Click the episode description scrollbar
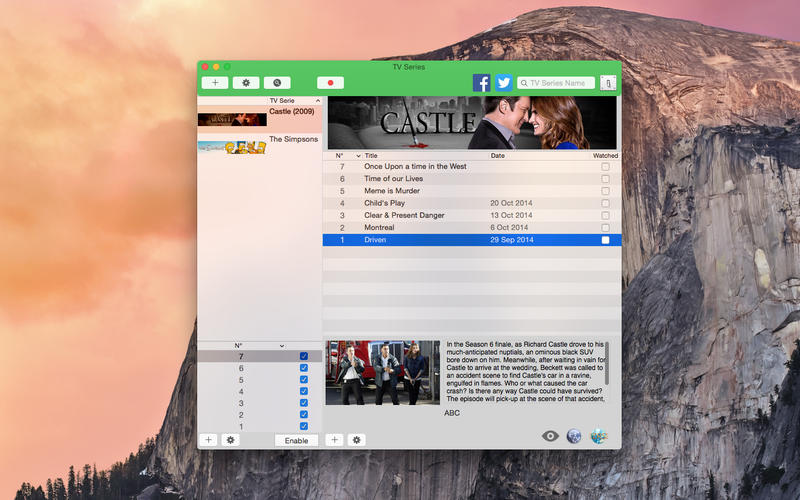This screenshot has height=500, width=800. [607, 360]
